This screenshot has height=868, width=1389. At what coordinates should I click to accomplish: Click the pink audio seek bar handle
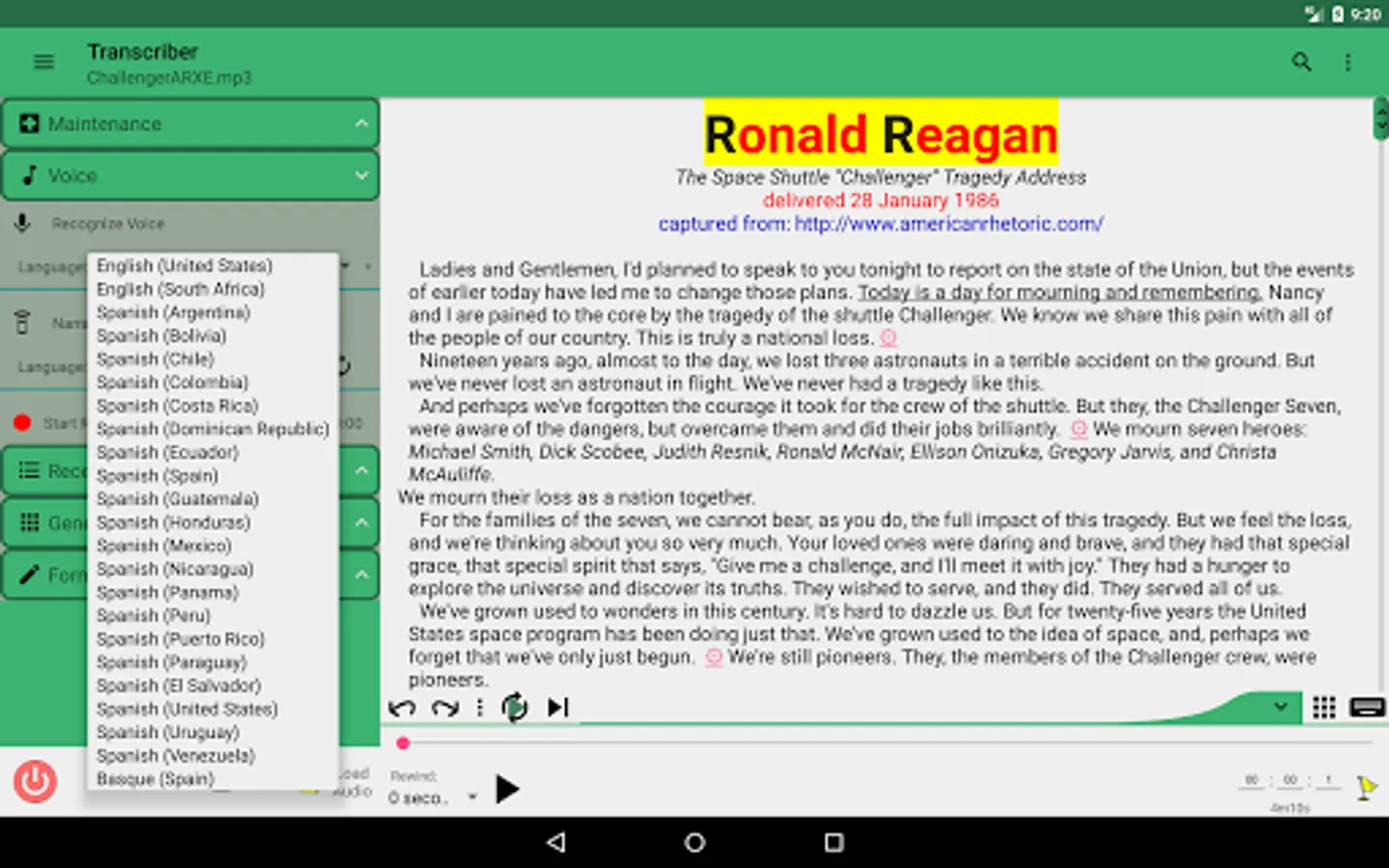[403, 743]
